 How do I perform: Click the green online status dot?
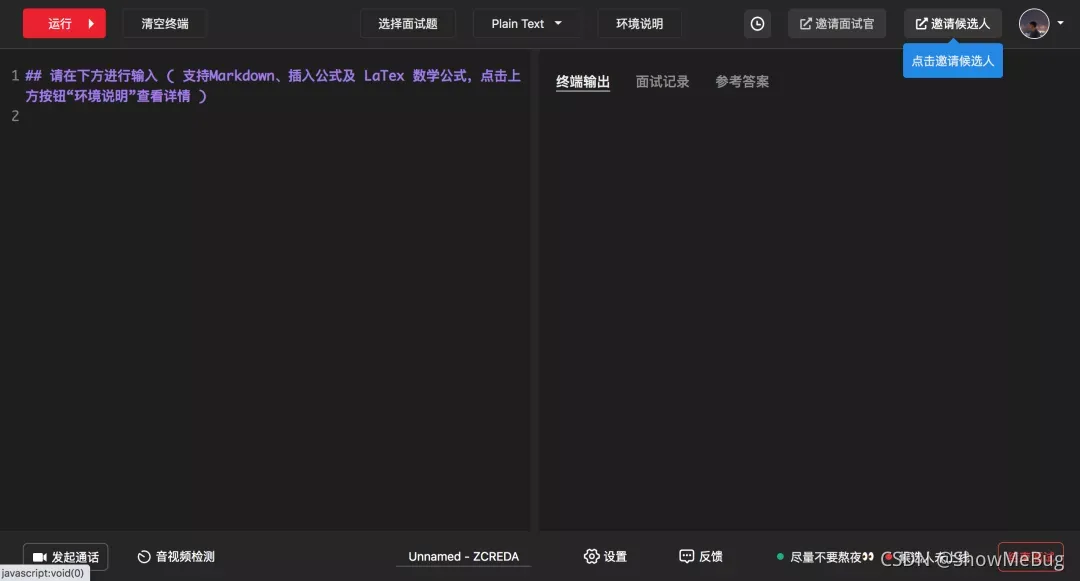click(x=780, y=556)
